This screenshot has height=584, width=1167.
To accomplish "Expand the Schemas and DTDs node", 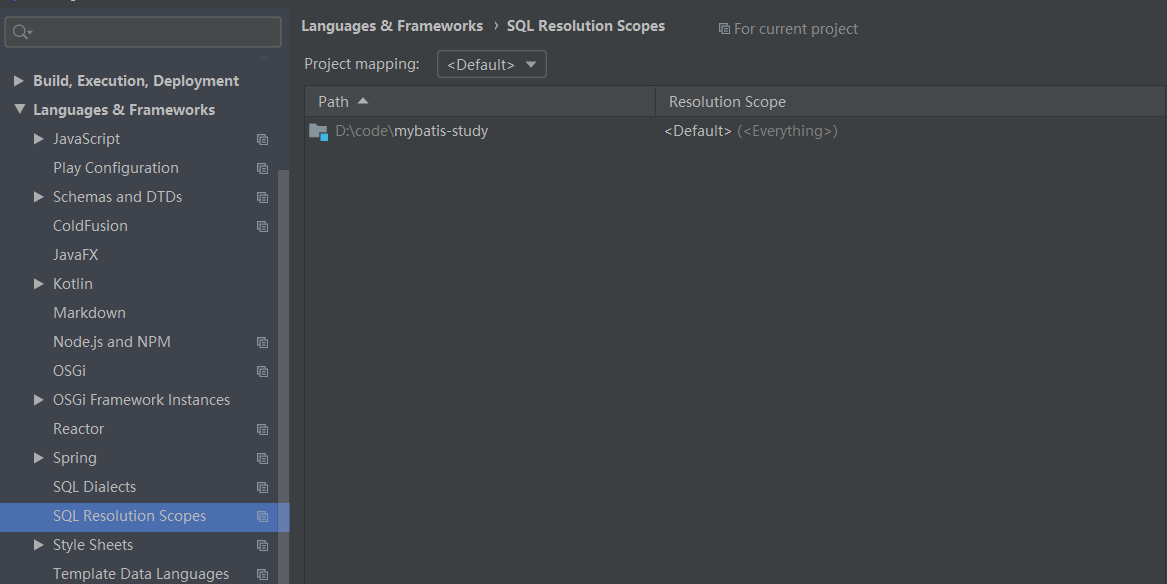I will click(39, 196).
